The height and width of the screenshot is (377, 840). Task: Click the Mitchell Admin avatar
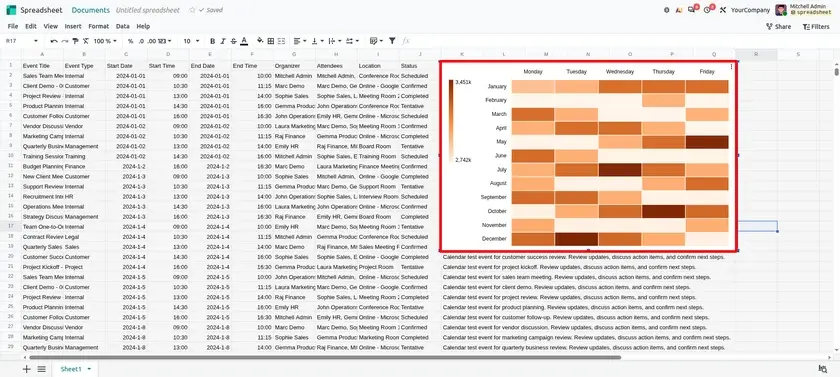click(781, 10)
